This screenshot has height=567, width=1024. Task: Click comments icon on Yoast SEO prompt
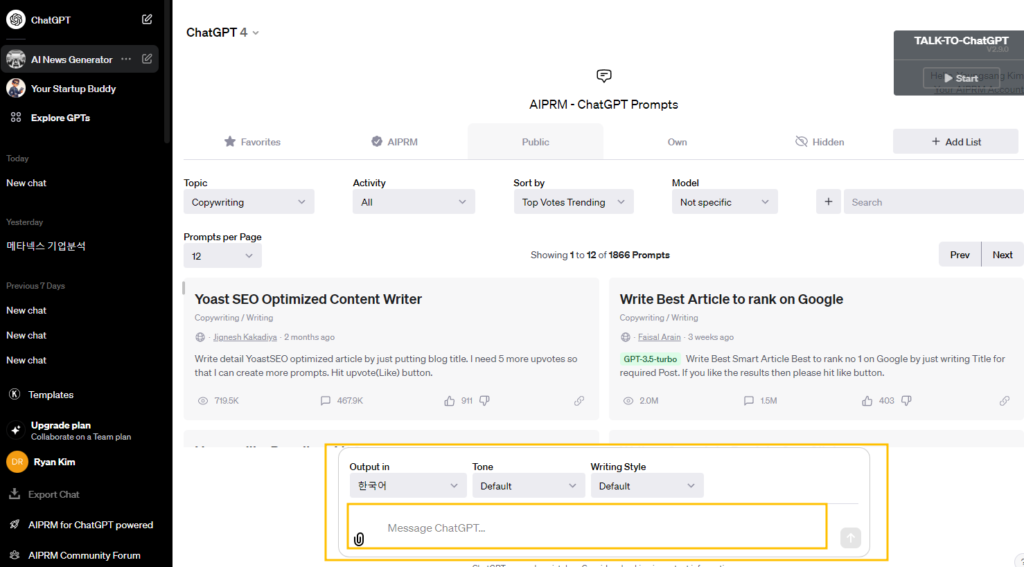[325, 400]
